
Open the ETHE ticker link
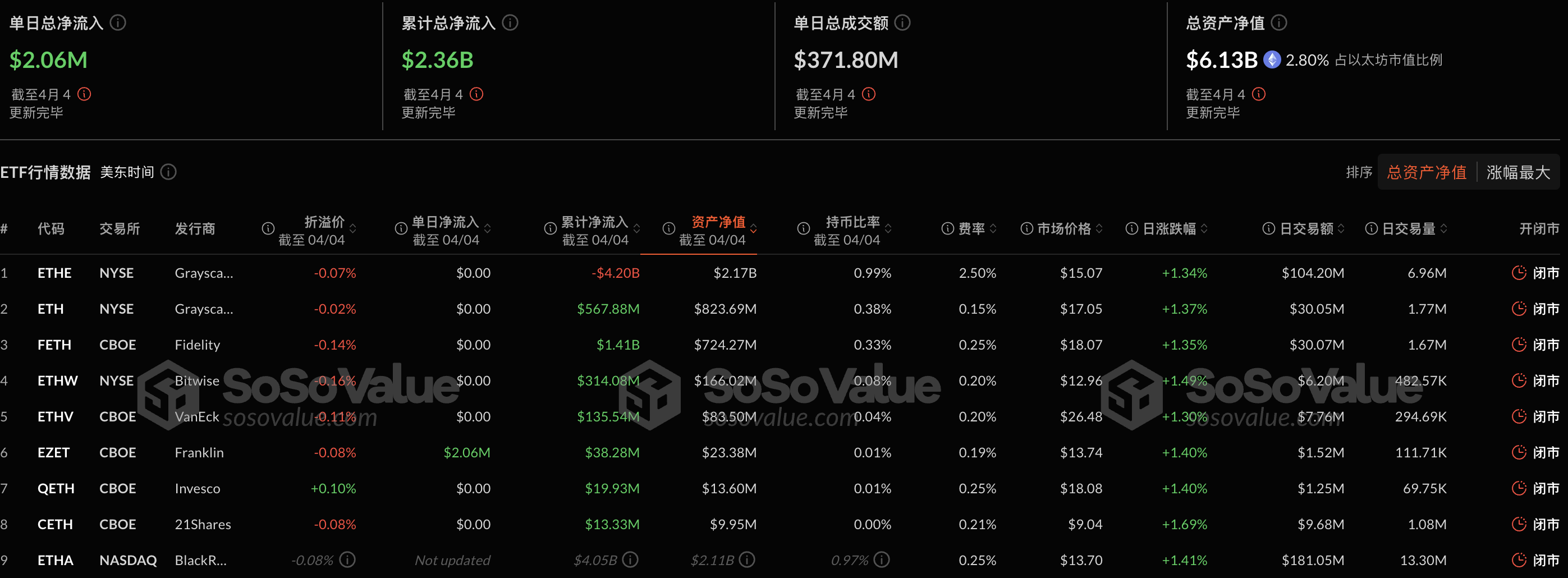point(54,273)
